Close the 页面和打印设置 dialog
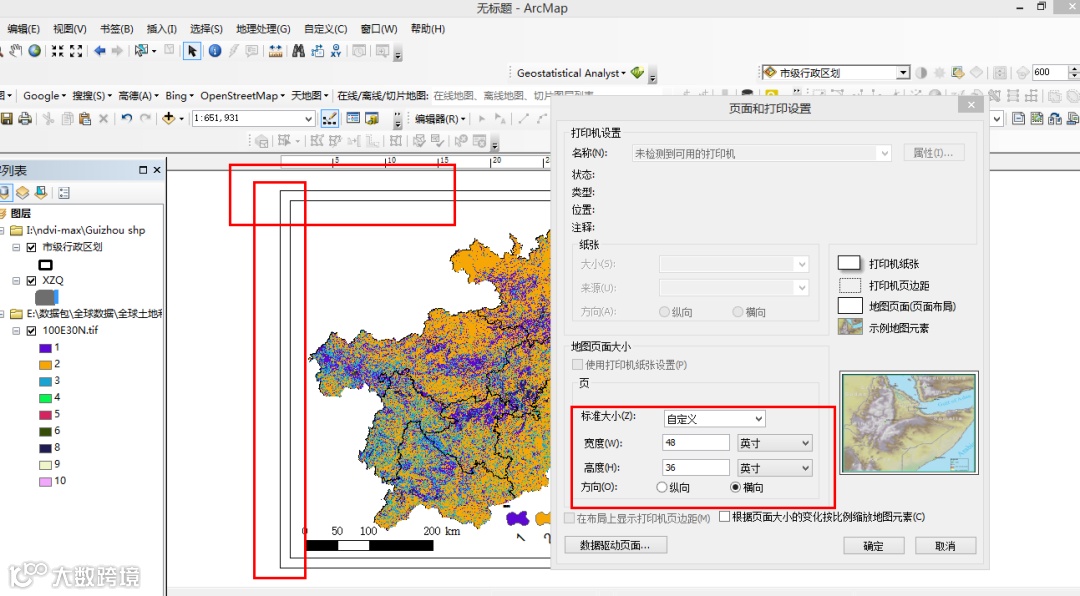This screenshot has width=1080, height=596. point(971,105)
